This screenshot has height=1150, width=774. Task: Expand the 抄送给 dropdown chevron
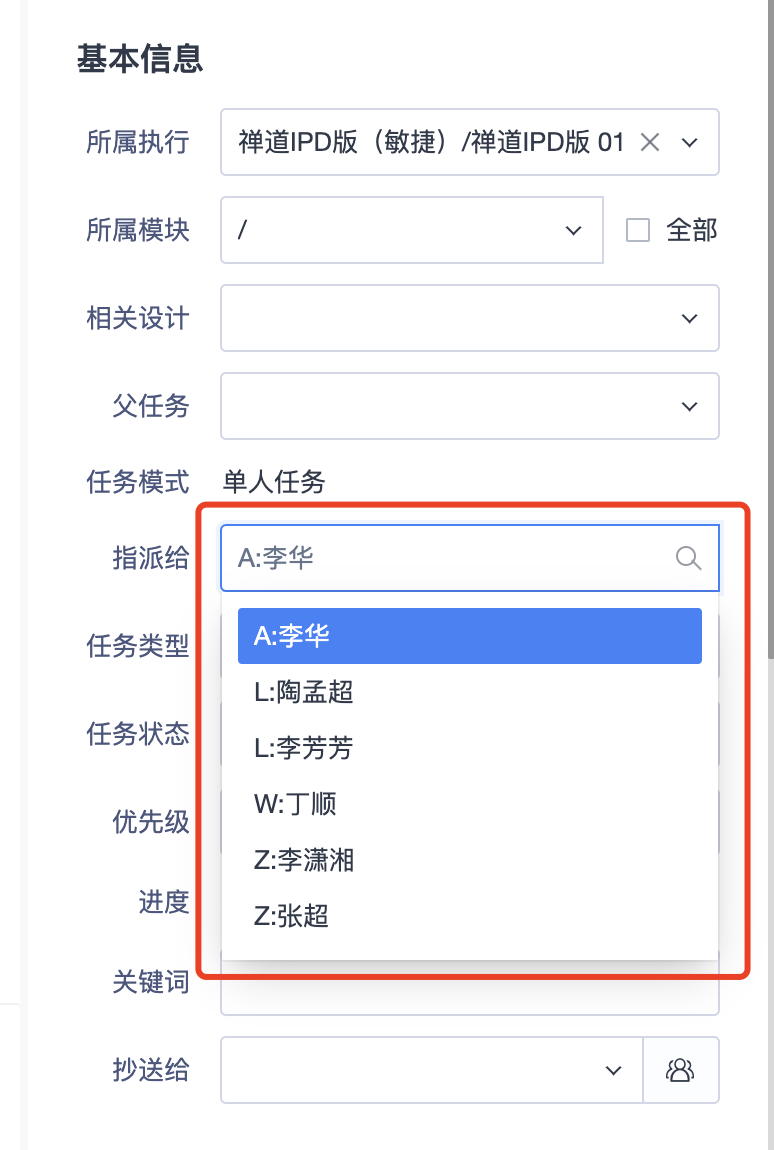pyautogui.click(x=613, y=1070)
